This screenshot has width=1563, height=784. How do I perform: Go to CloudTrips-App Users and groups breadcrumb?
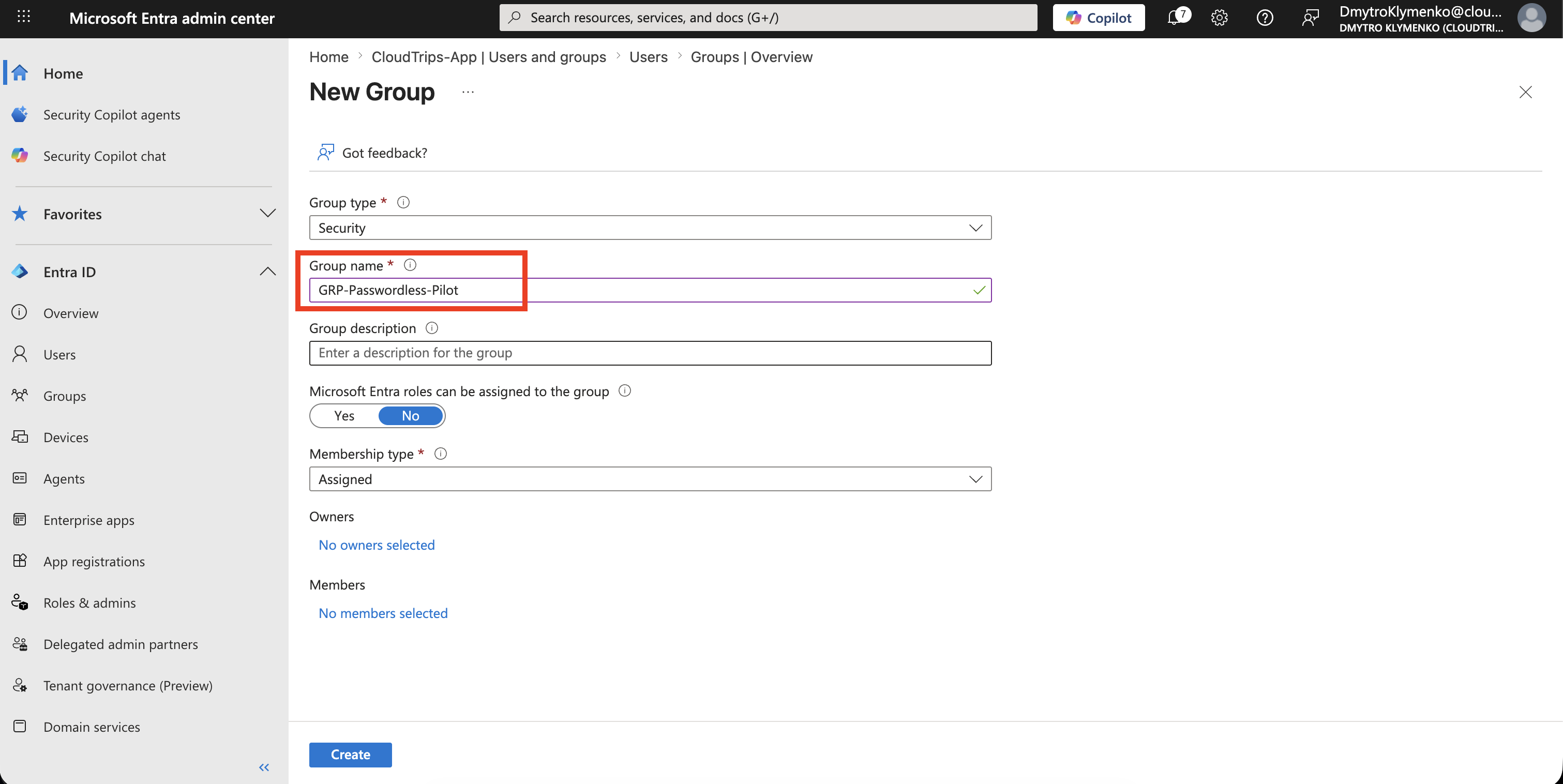click(x=488, y=57)
